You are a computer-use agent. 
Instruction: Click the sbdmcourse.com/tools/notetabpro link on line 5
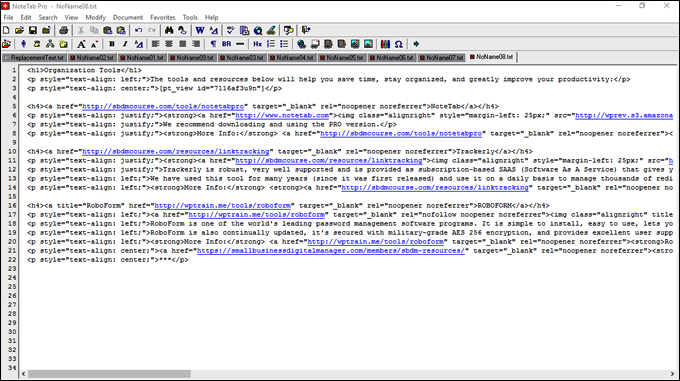(x=163, y=106)
